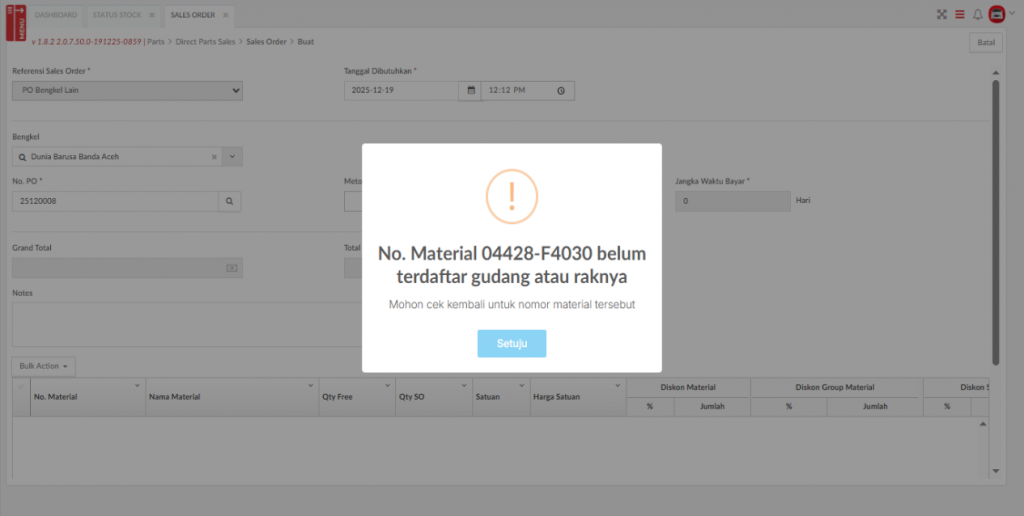Click Setuju in the warning dialog
The height and width of the screenshot is (516, 1024).
(511, 343)
